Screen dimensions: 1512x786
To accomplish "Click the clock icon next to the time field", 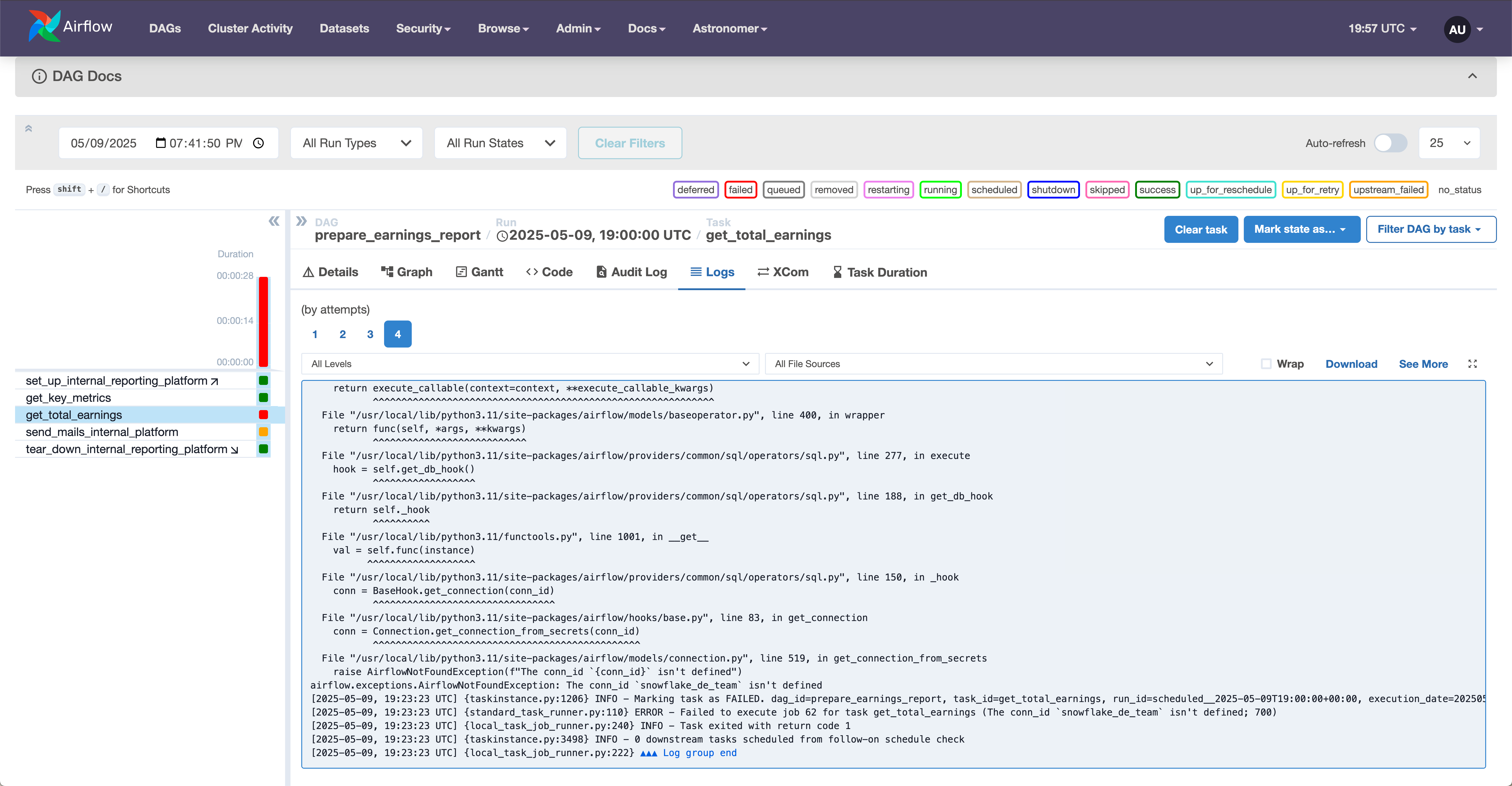I will click(x=258, y=143).
